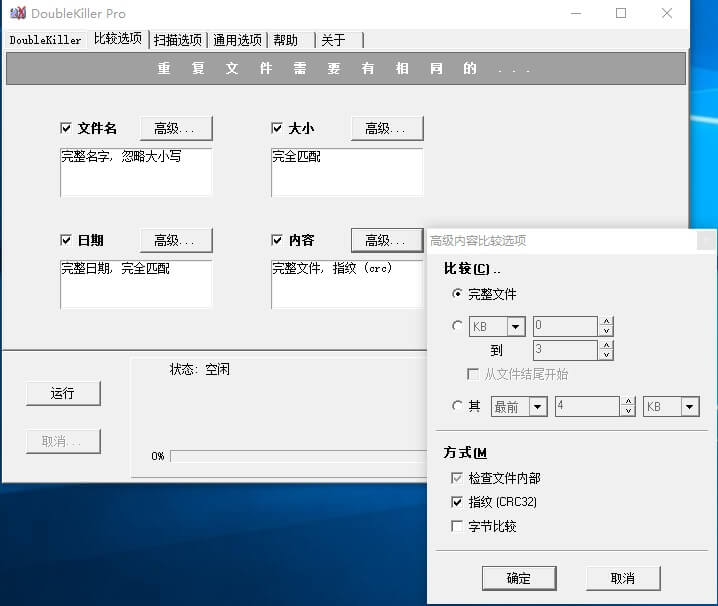Click the 完整日期, 完全匹配 text box
This screenshot has width=718, height=606.
136,284
